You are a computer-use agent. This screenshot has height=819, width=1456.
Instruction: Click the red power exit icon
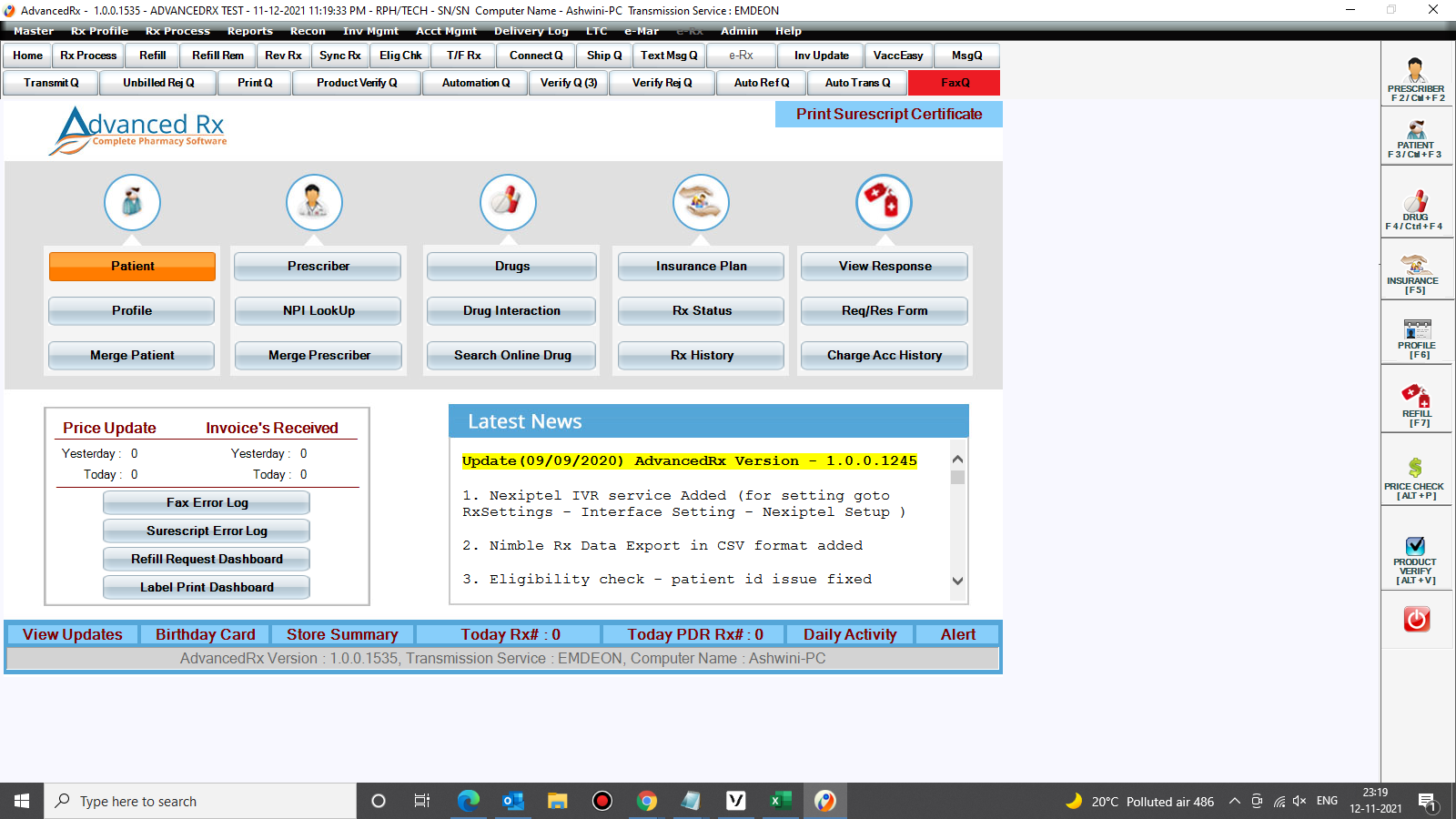tap(1415, 620)
